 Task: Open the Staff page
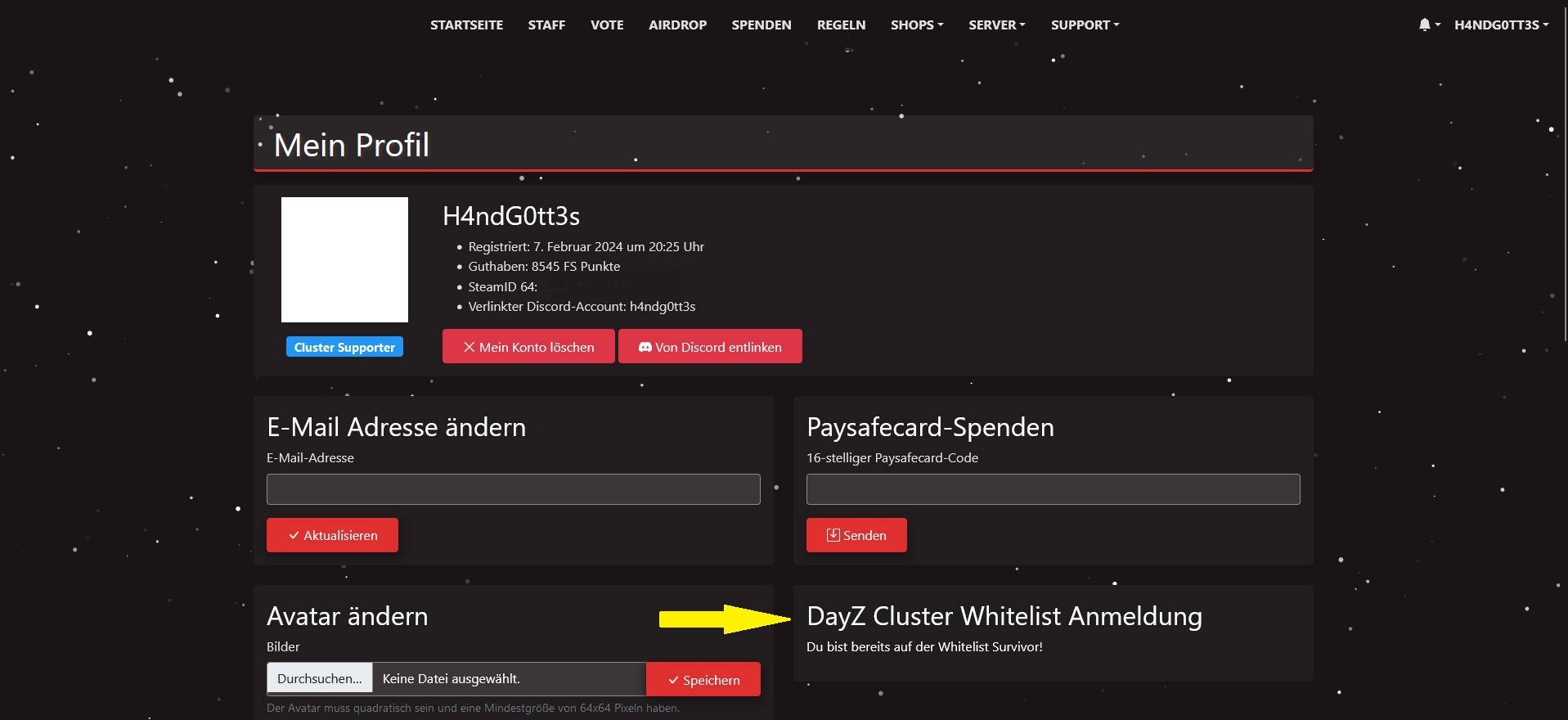pos(546,25)
